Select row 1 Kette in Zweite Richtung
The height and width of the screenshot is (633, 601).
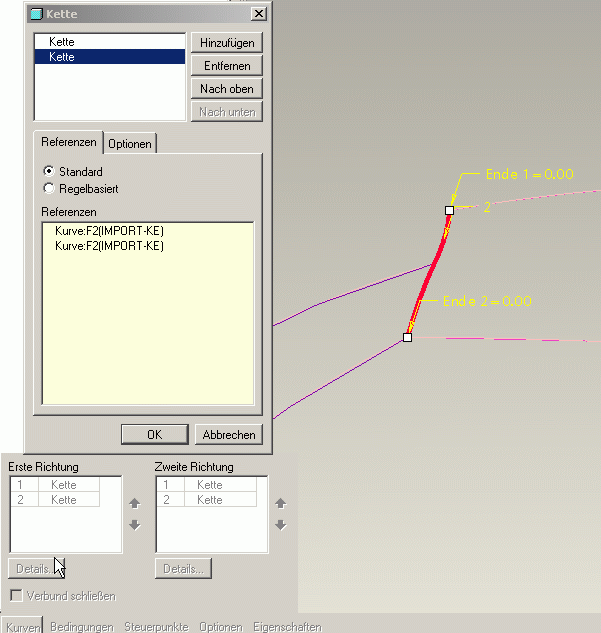[x=207, y=484]
